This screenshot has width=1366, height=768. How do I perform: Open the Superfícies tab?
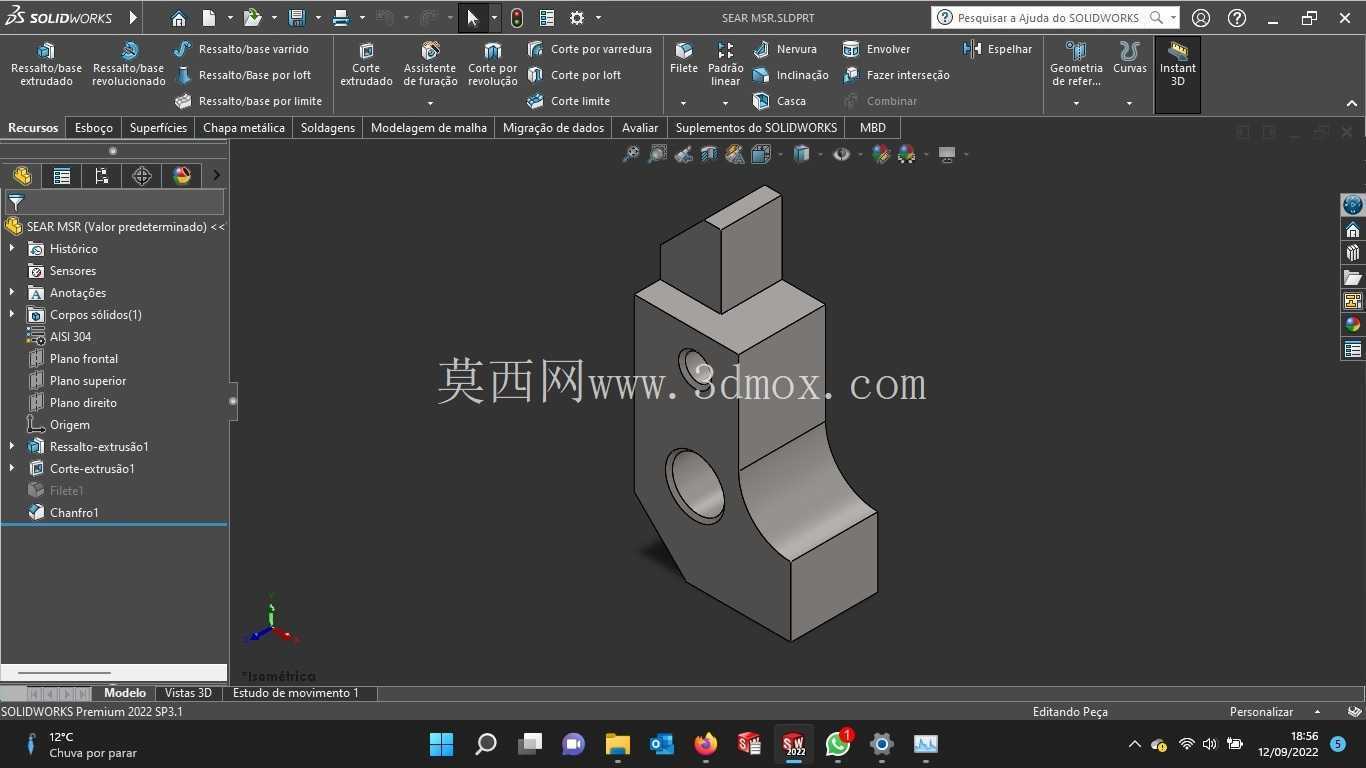click(x=158, y=128)
